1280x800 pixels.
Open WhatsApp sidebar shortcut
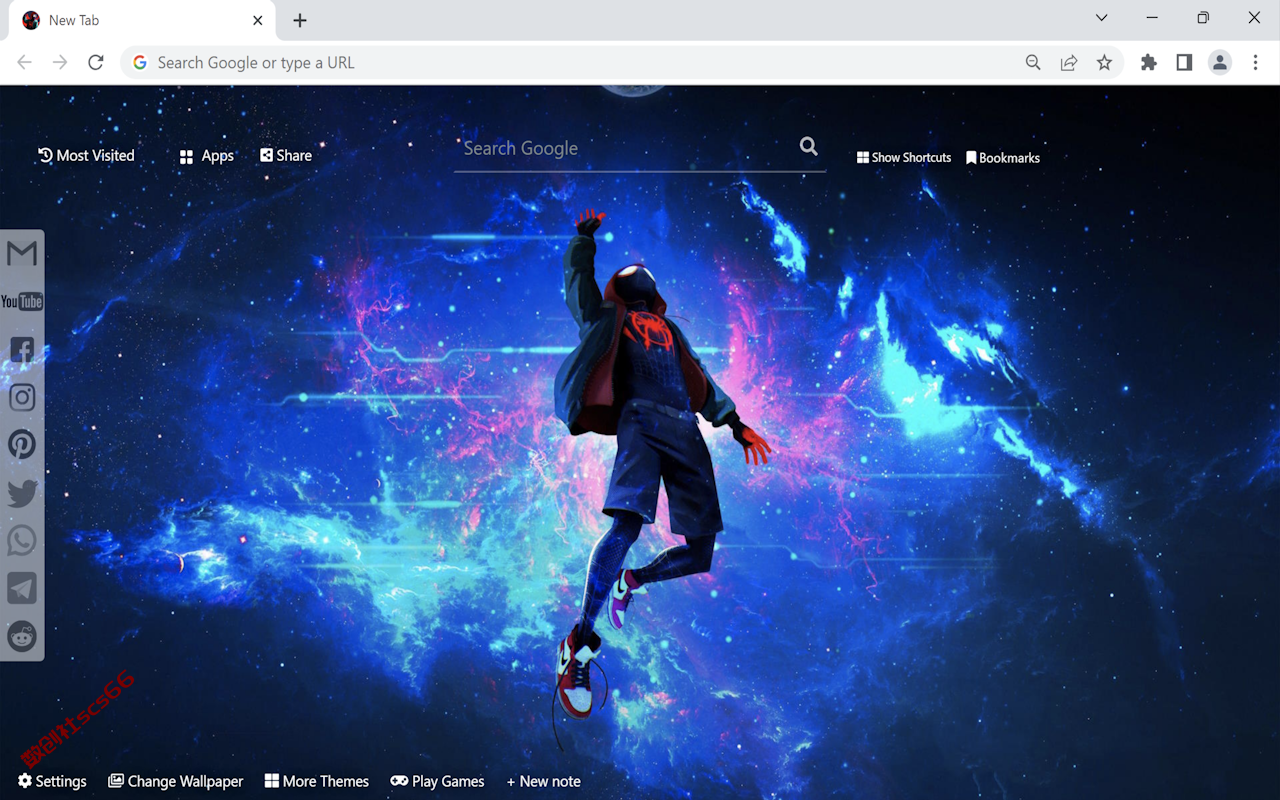[21, 541]
